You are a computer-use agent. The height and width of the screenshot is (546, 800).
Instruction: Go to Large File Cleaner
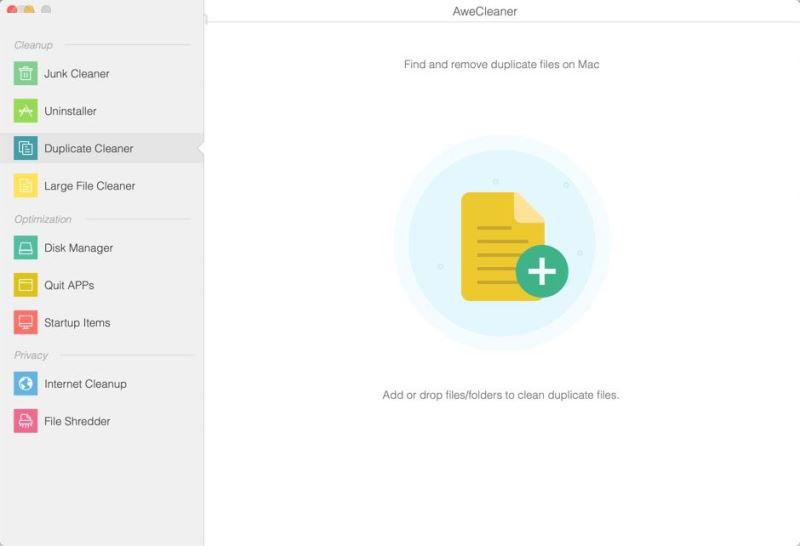pos(90,186)
